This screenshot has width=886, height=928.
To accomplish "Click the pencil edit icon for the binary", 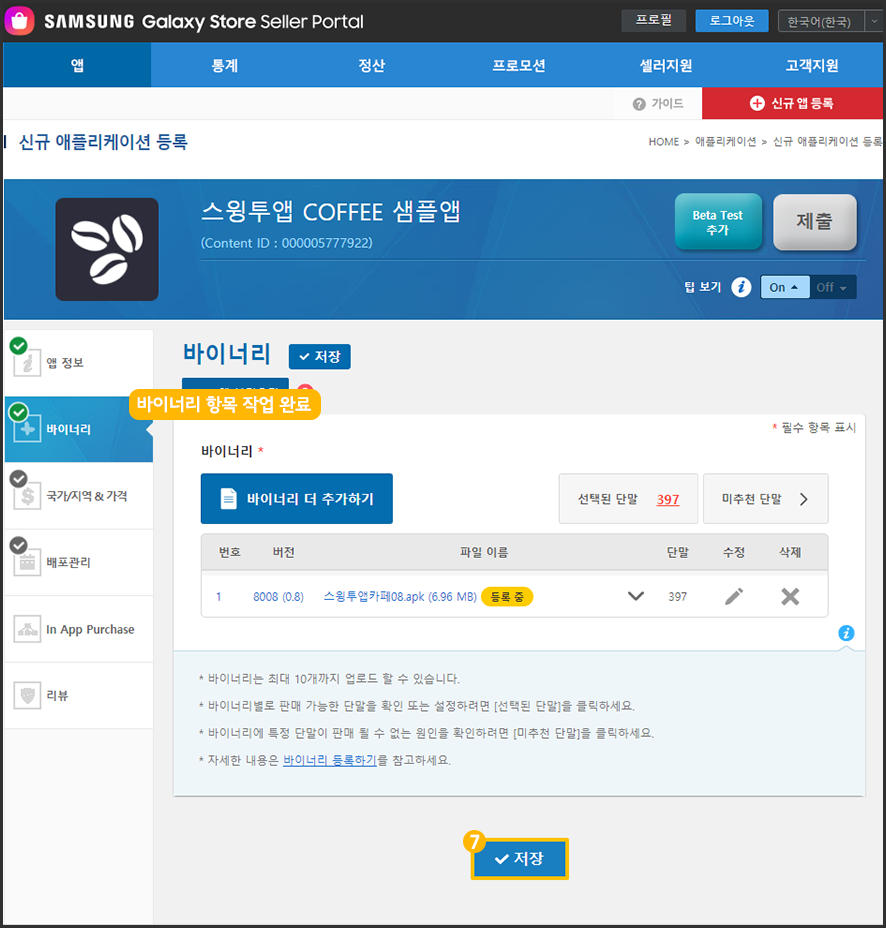I will click(x=734, y=596).
